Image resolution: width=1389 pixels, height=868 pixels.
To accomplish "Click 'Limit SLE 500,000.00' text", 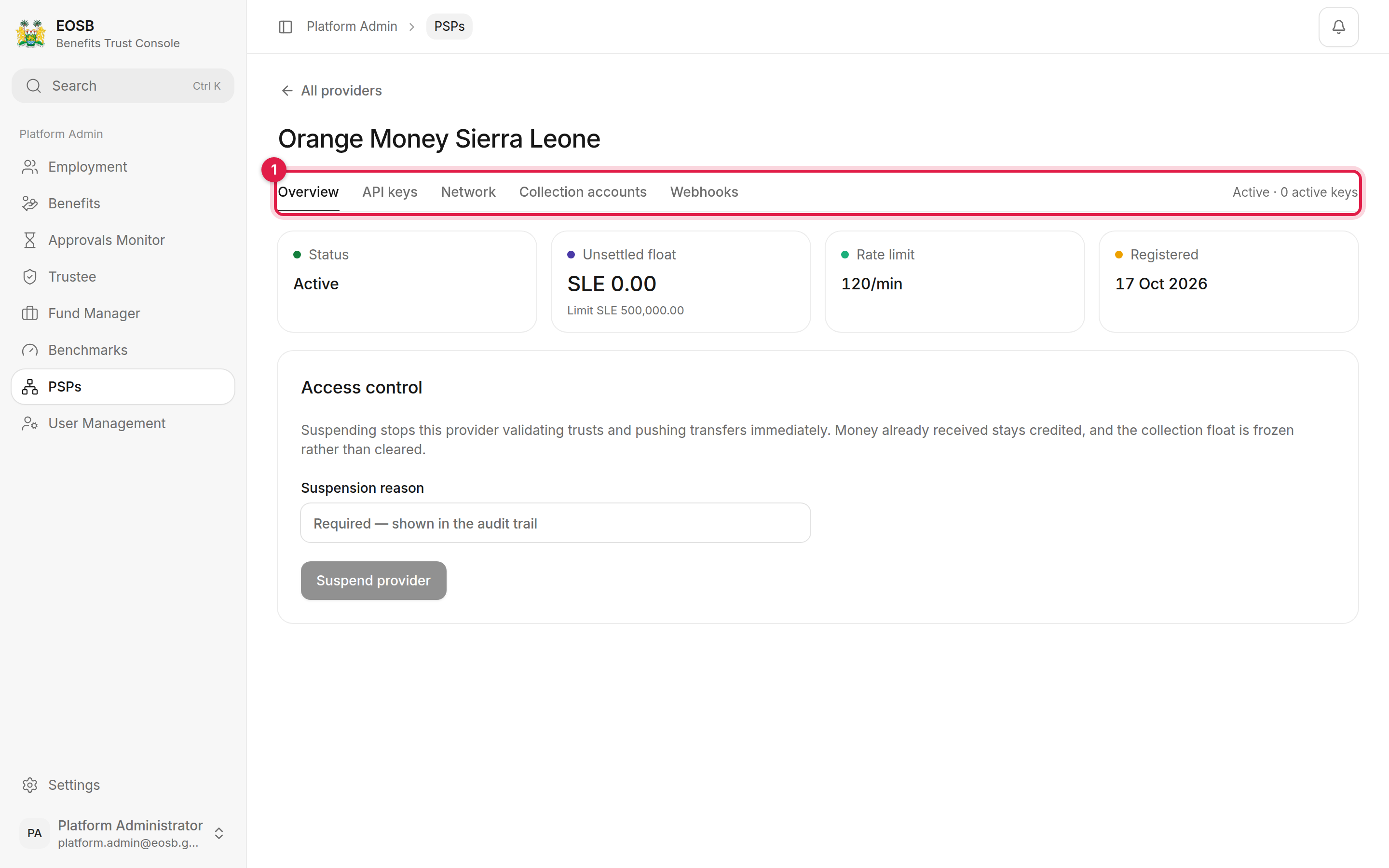I will point(625,311).
